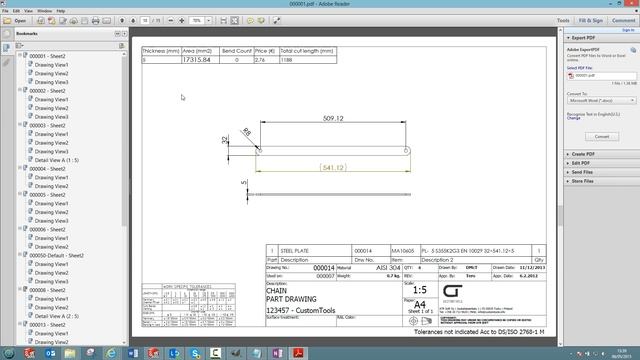The image size is (640, 360).
Task: Click the attachments paperclip sidebar icon
Action: [x=7, y=62]
